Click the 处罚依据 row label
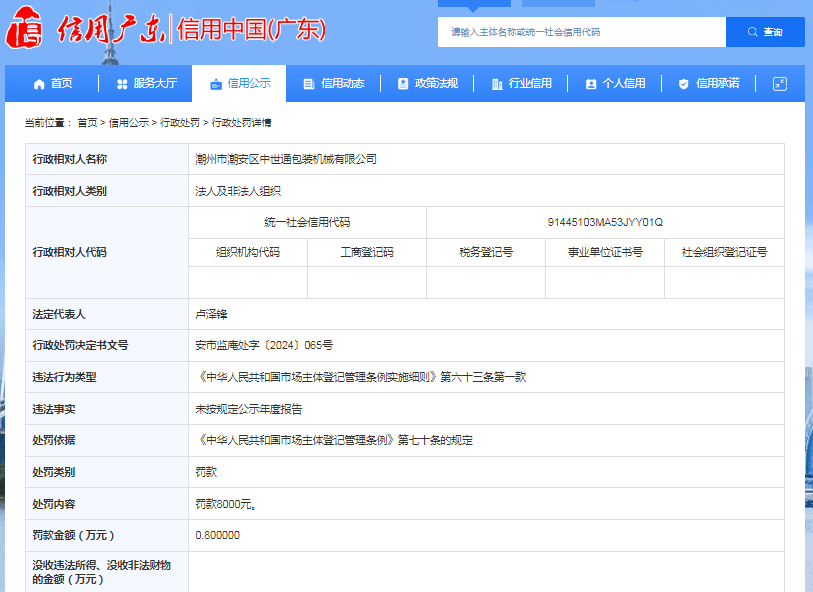 [53, 441]
